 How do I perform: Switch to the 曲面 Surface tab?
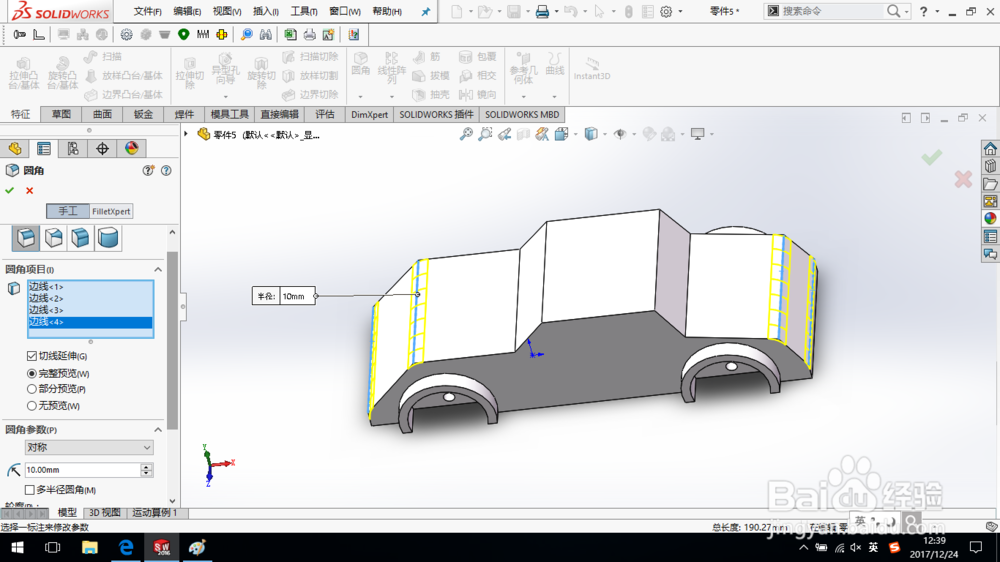pyautogui.click(x=102, y=114)
